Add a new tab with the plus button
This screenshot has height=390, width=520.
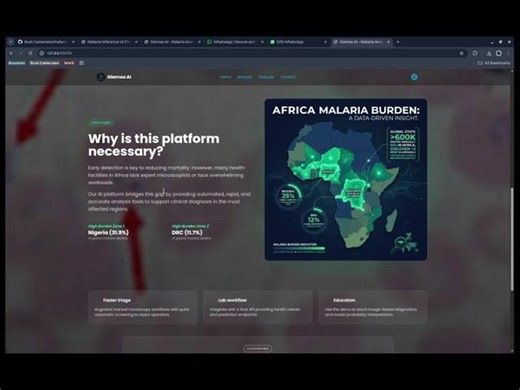click(398, 42)
